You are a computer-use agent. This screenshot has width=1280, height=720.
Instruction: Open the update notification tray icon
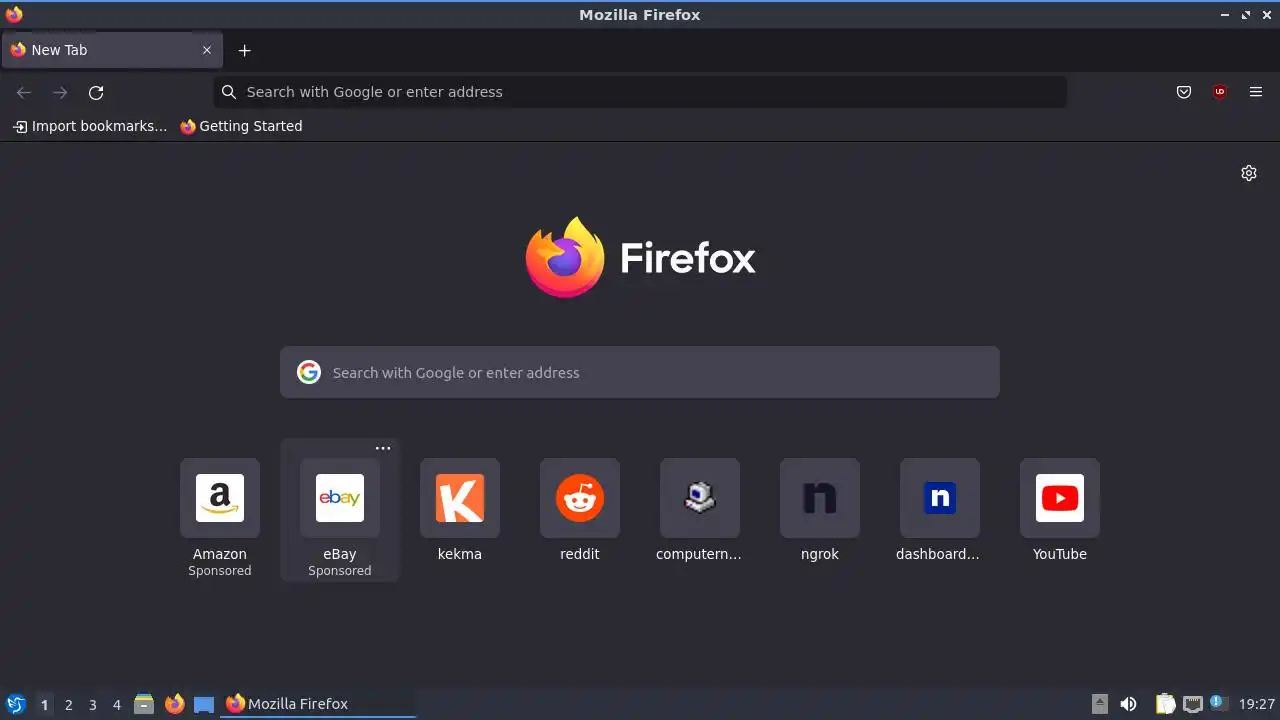pyautogui.click(x=1217, y=702)
